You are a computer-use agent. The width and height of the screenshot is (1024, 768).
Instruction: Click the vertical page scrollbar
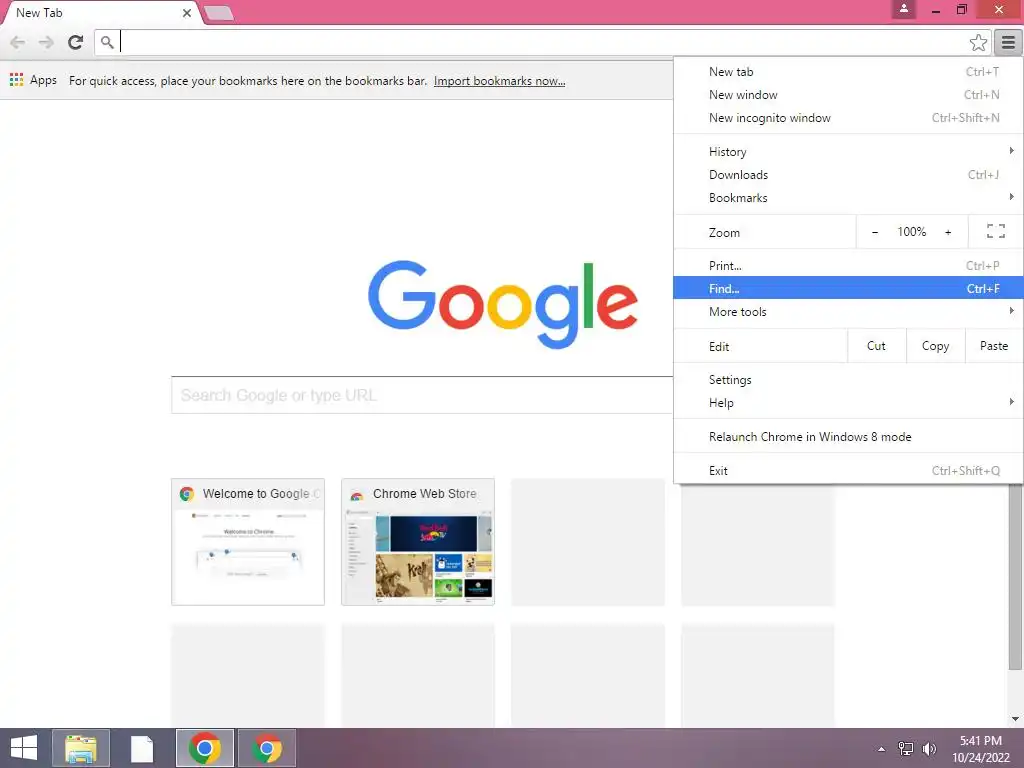pyautogui.click(x=1015, y=577)
